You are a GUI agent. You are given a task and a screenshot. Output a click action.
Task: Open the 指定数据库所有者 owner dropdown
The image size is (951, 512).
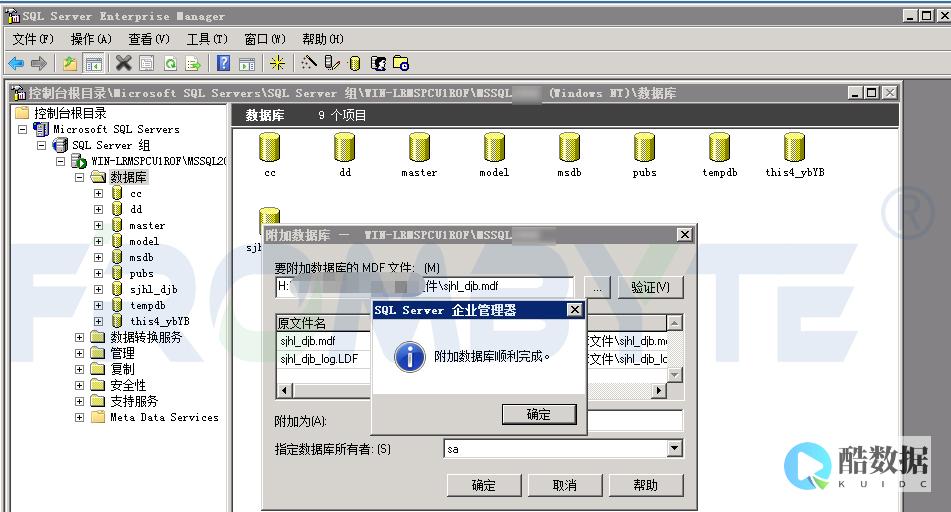click(674, 449)
